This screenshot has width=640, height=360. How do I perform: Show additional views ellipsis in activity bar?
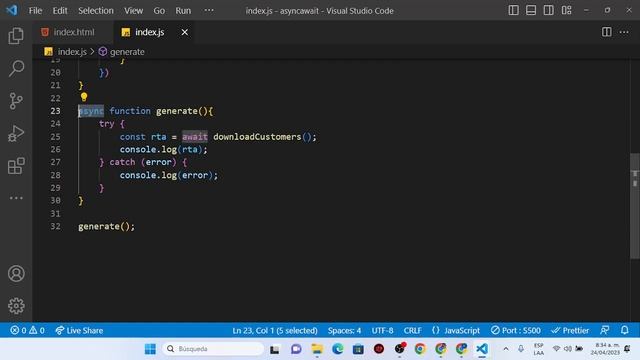pos(16,198)
